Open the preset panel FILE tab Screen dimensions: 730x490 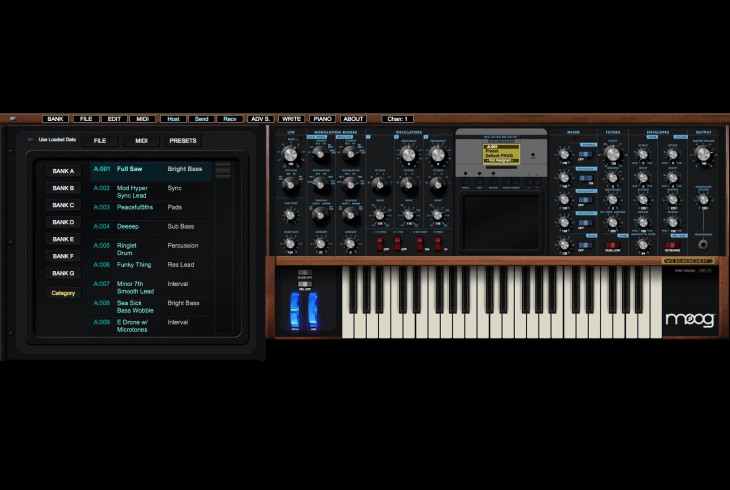100,140
